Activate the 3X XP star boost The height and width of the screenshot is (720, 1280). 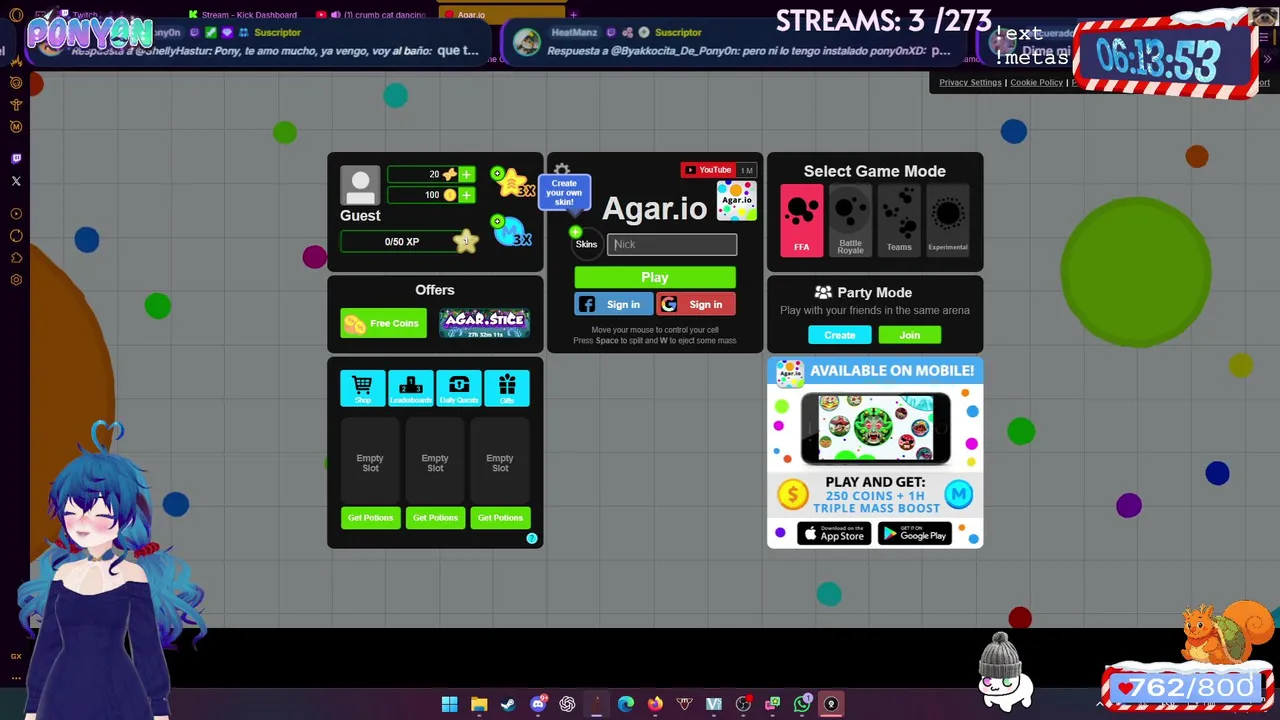click(515, 184)
